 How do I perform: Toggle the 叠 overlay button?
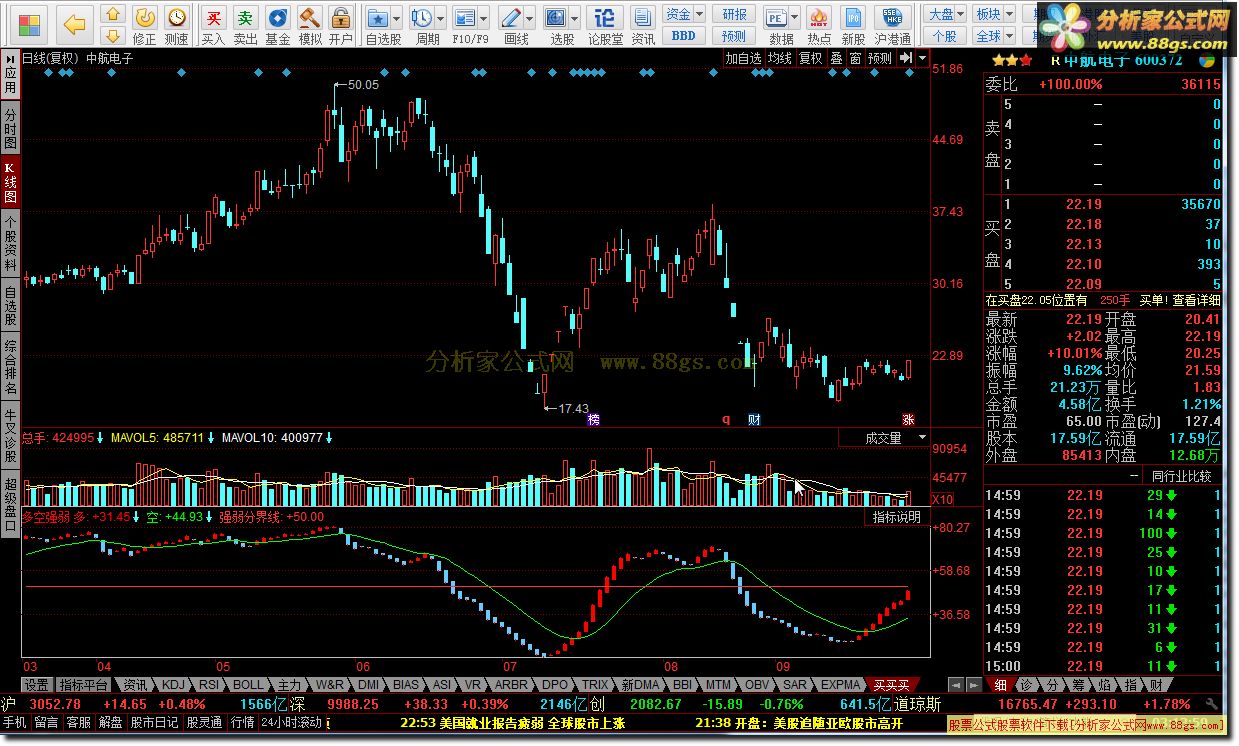(x=836, y=58)
